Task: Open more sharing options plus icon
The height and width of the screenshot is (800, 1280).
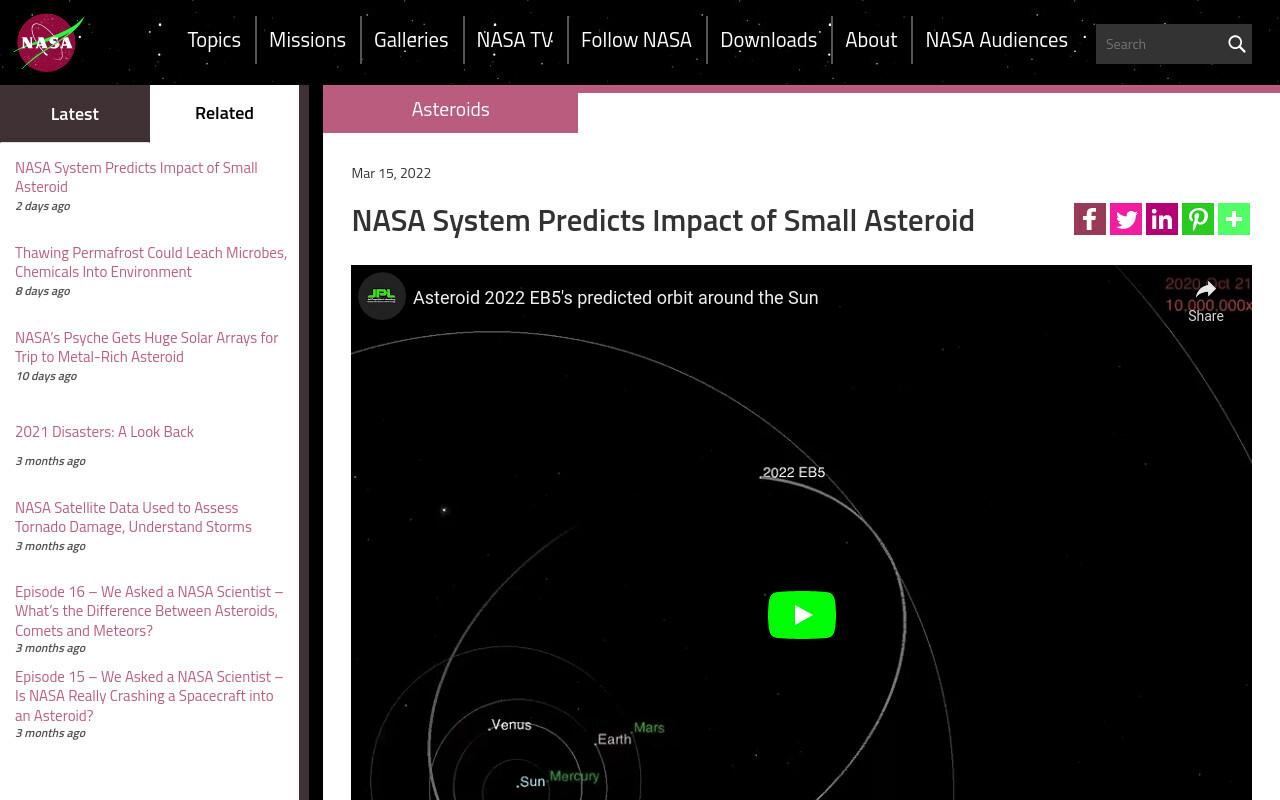Action: [x=1234, y=219]
